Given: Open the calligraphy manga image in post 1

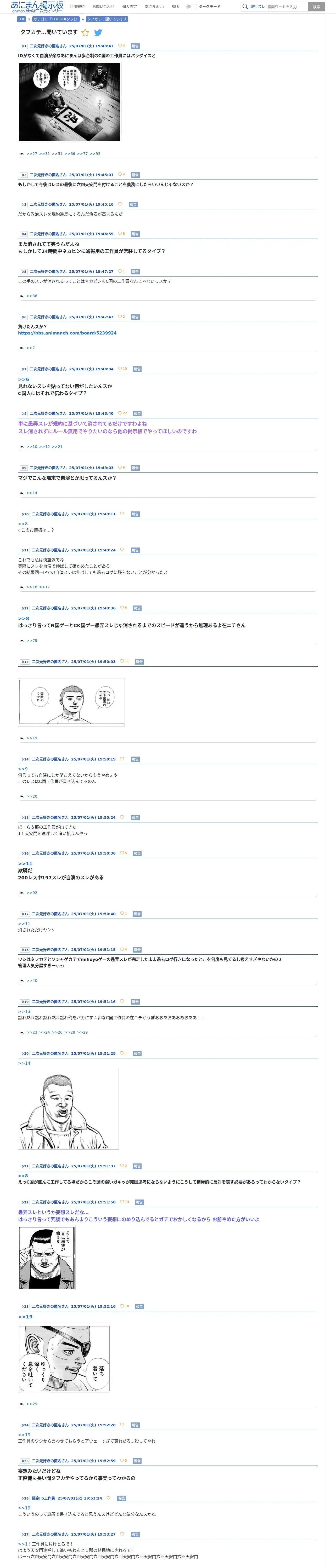Looking at the screenshot, I should tap(70, 102).
